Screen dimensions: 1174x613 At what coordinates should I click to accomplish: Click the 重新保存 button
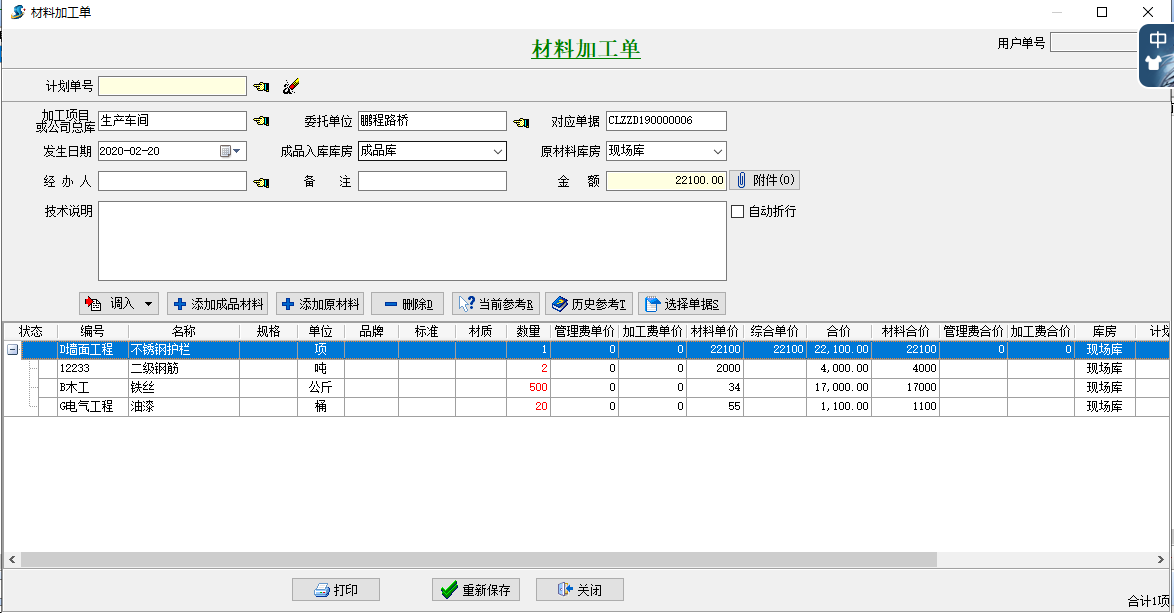pyautogui.click(x=475, y=590)
